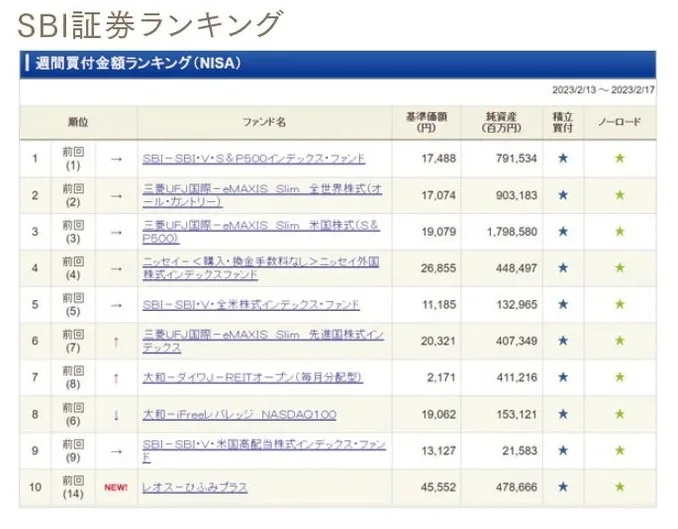Click the net assets value 1,798,580

tap(512, 232)
